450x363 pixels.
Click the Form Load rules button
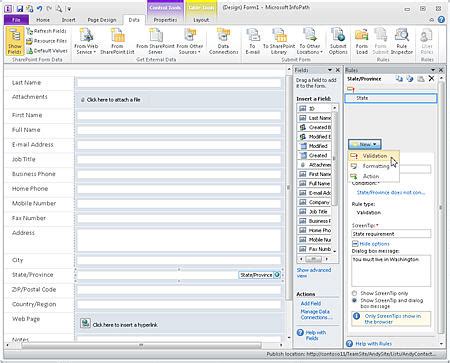(x=361, y=41)
